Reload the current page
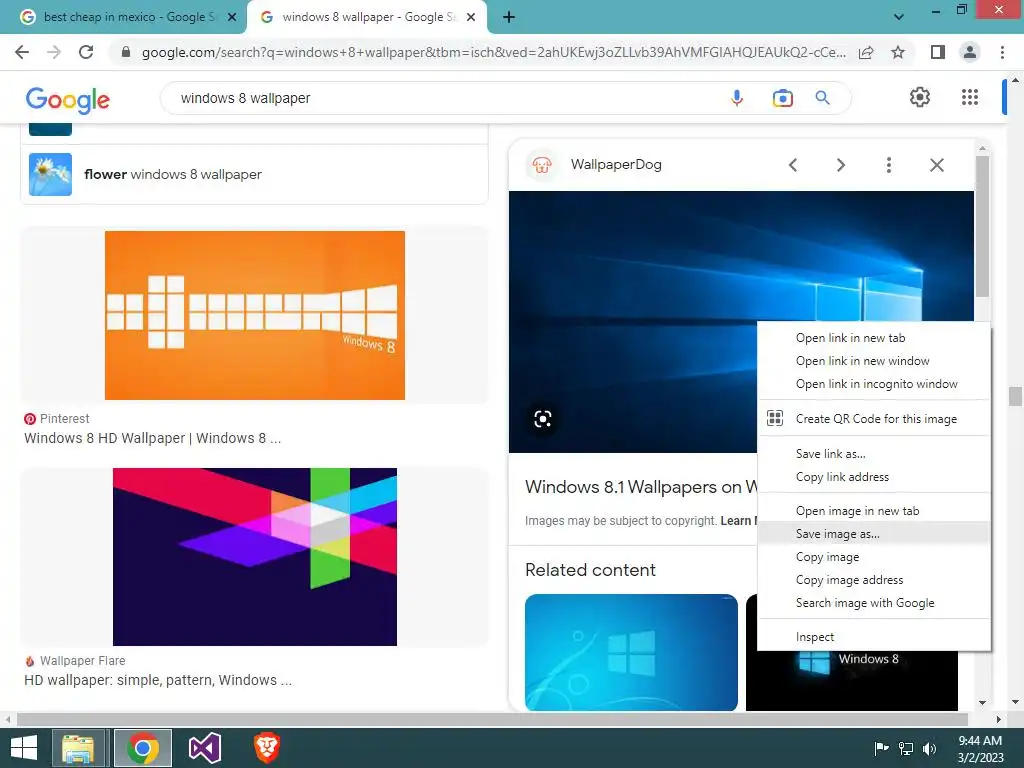 (x=86, y=52)
